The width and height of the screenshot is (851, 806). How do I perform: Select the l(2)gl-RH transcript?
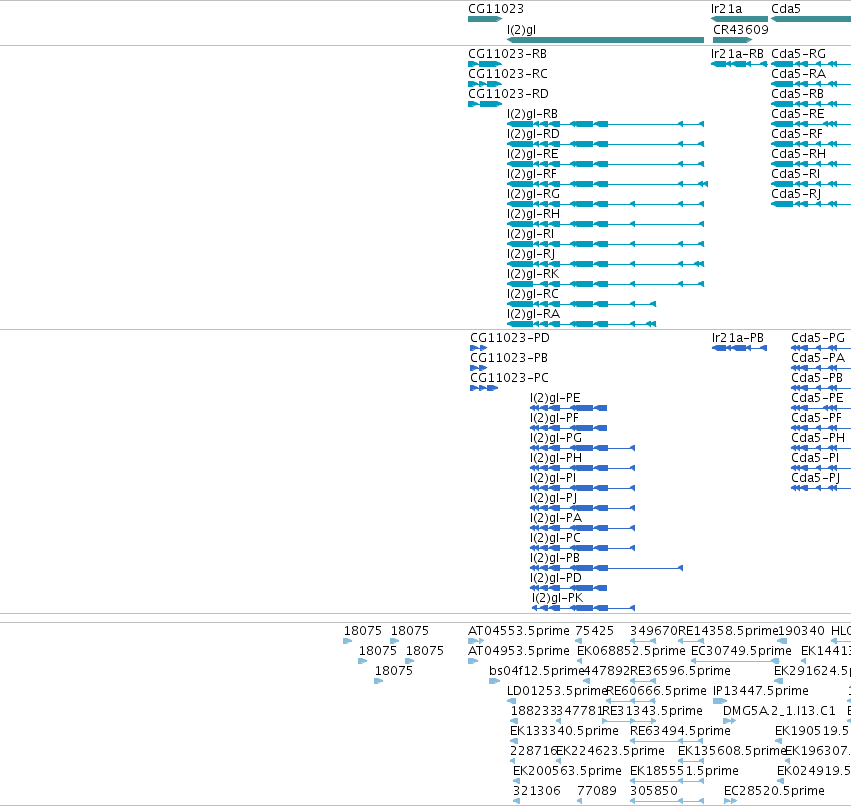[533, 214]
